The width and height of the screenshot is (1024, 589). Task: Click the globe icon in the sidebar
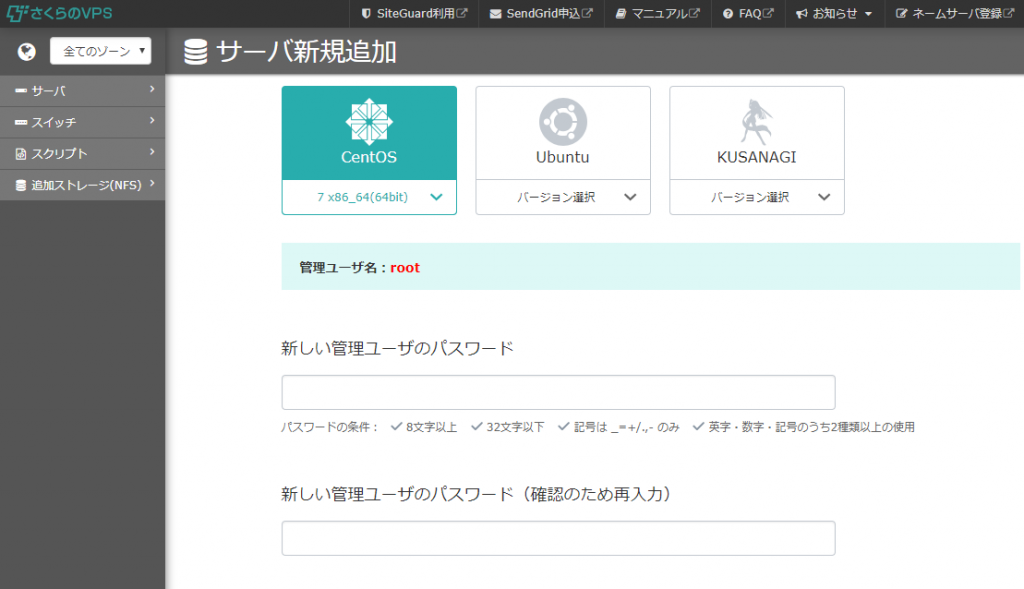(25, 50)
